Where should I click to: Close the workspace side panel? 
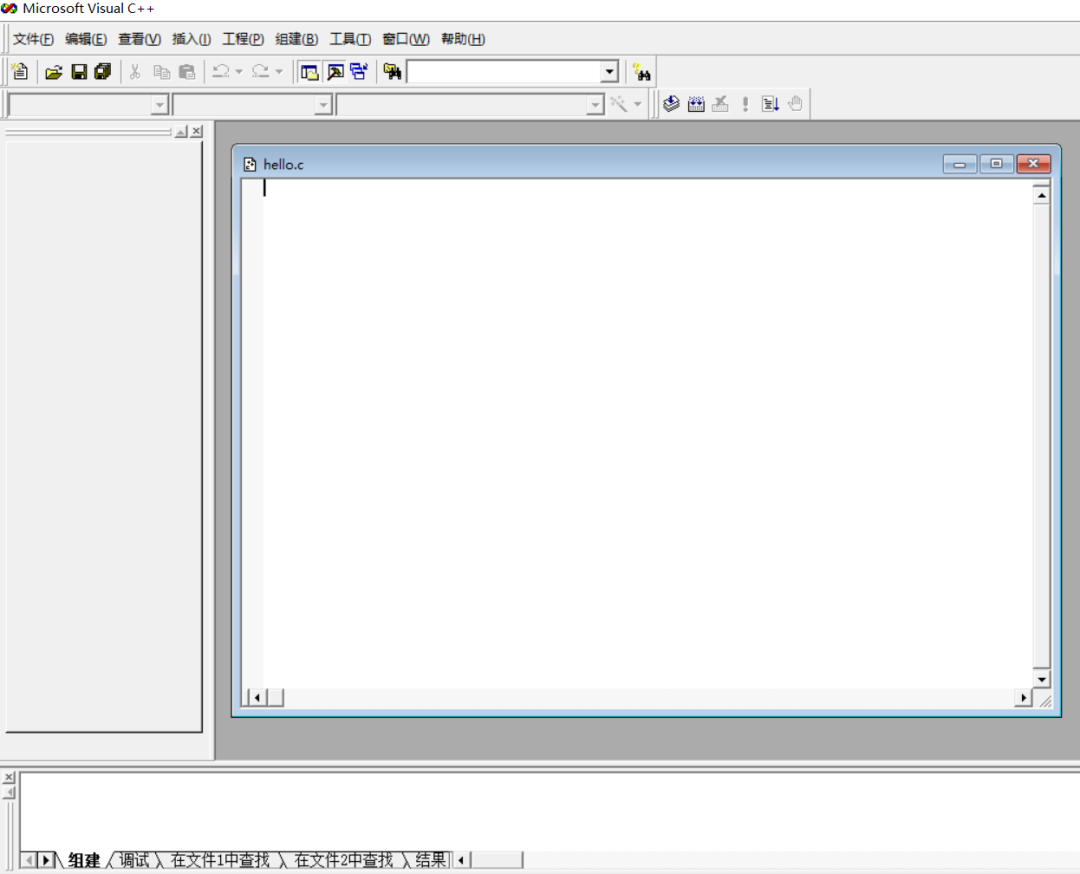[197, 132]
